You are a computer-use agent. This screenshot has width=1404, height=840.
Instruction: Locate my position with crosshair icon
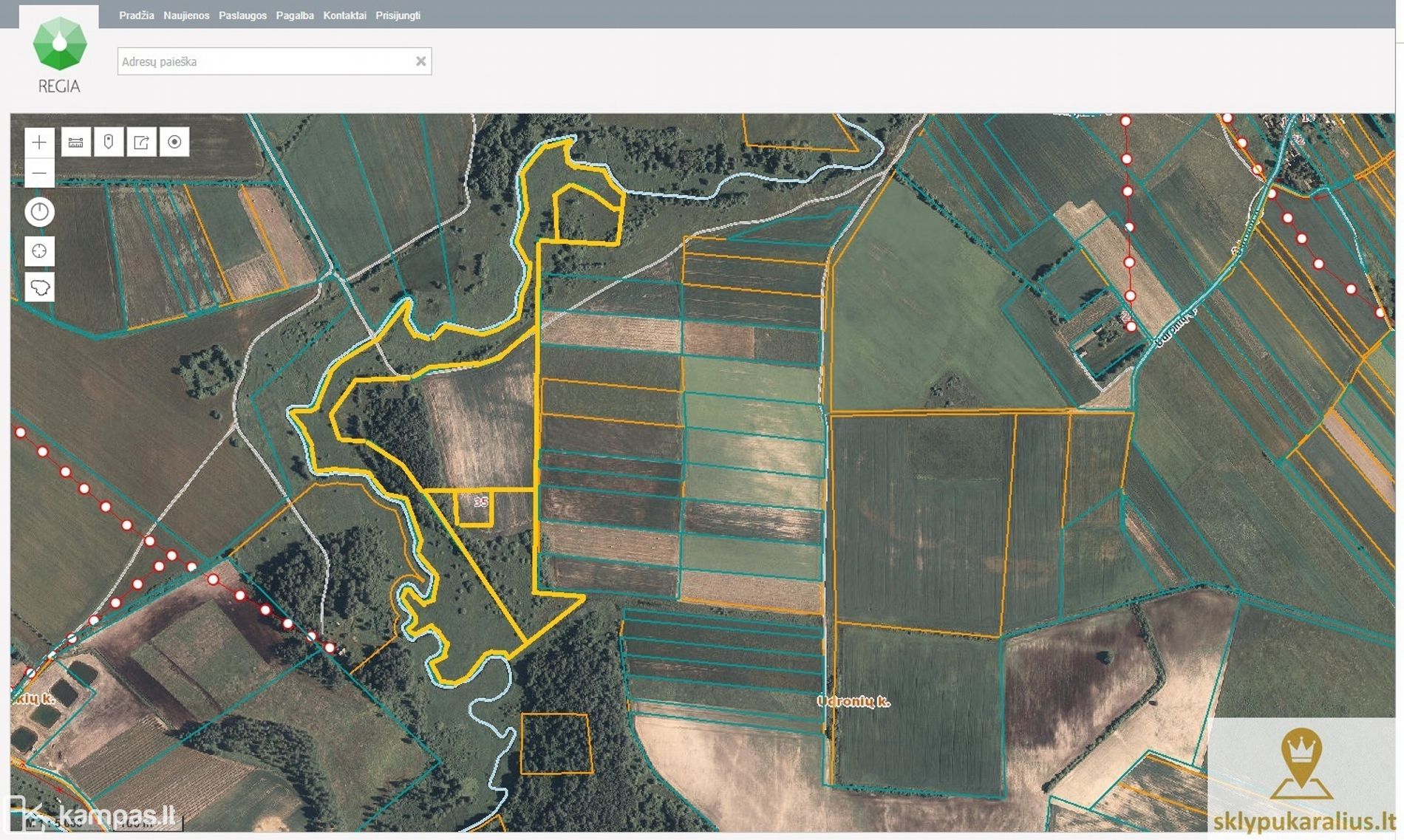tap(39, 251)
